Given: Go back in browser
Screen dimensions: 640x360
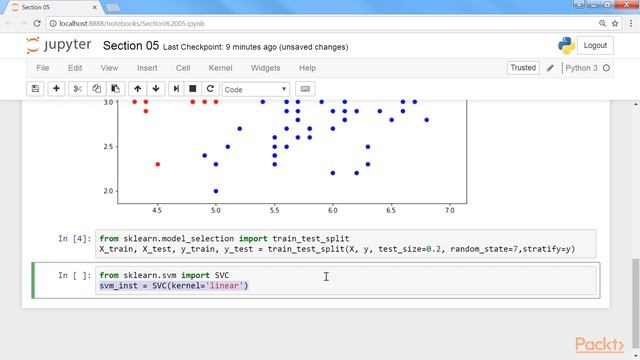Looking at the screenshot, I should [9, 24].
